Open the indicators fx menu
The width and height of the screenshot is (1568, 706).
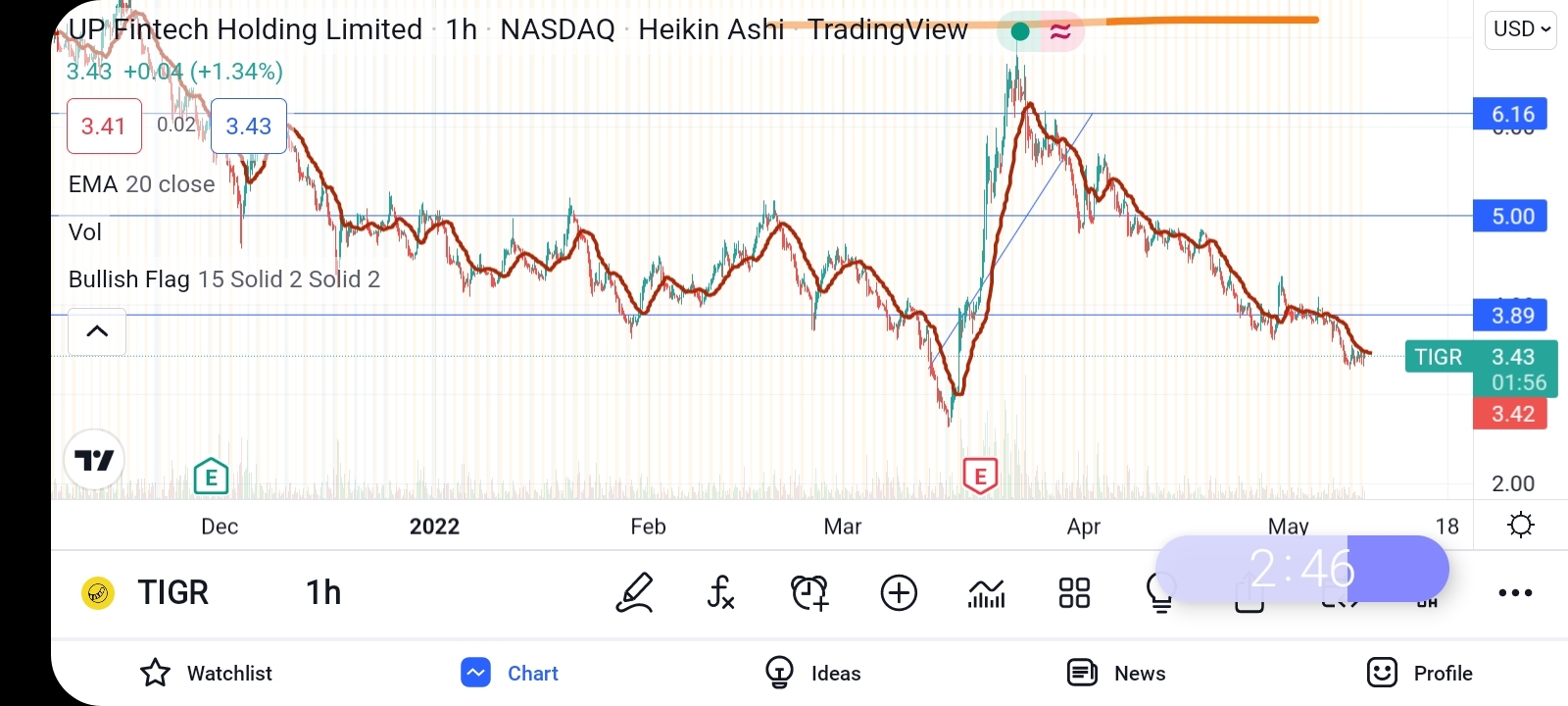tap(720, 592)
